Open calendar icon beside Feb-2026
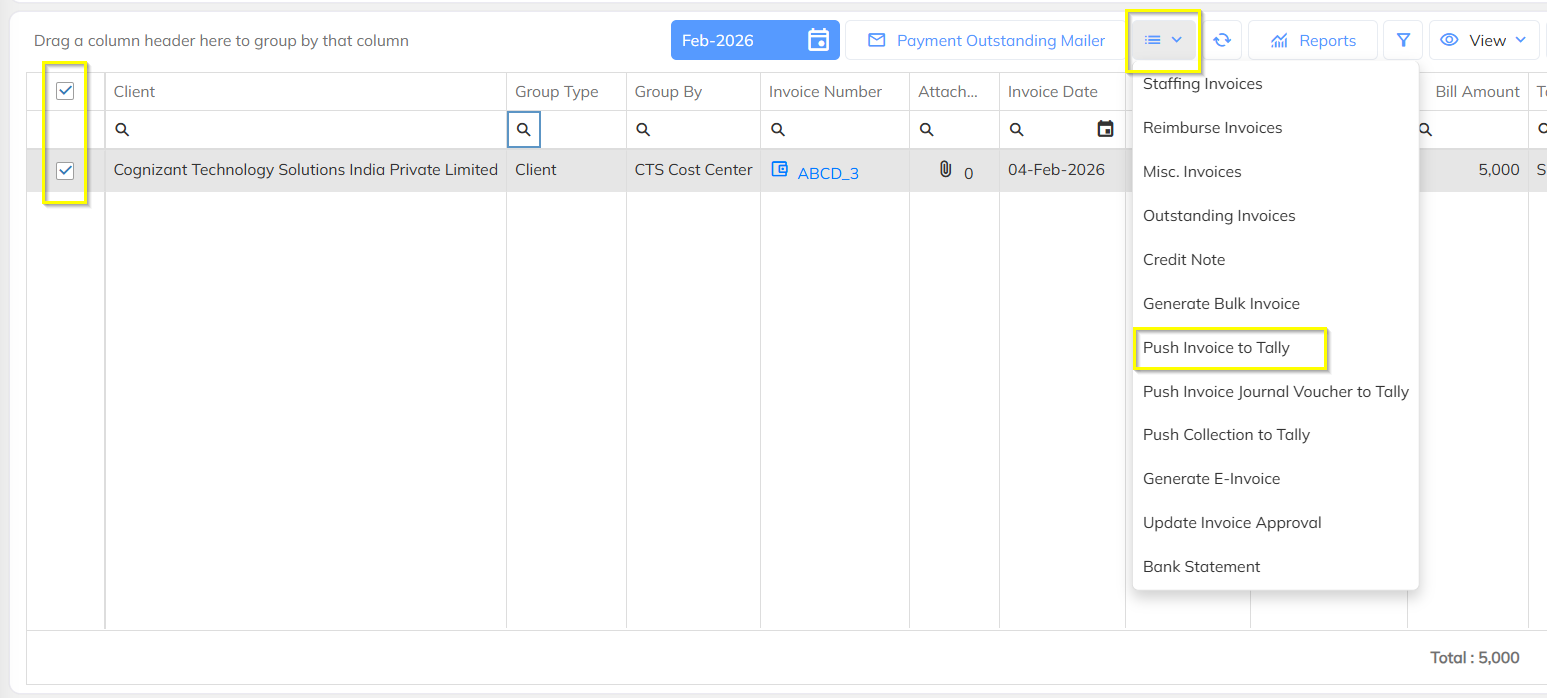Viewport: 1547px width, 698px height. 818,41
